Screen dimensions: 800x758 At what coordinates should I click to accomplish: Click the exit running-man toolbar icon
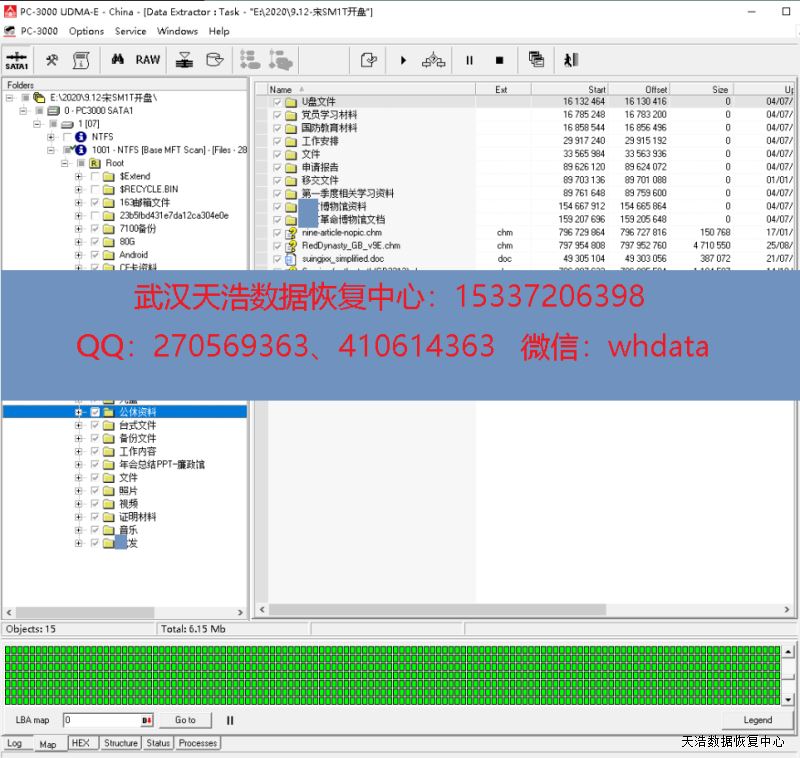point(570,60)
